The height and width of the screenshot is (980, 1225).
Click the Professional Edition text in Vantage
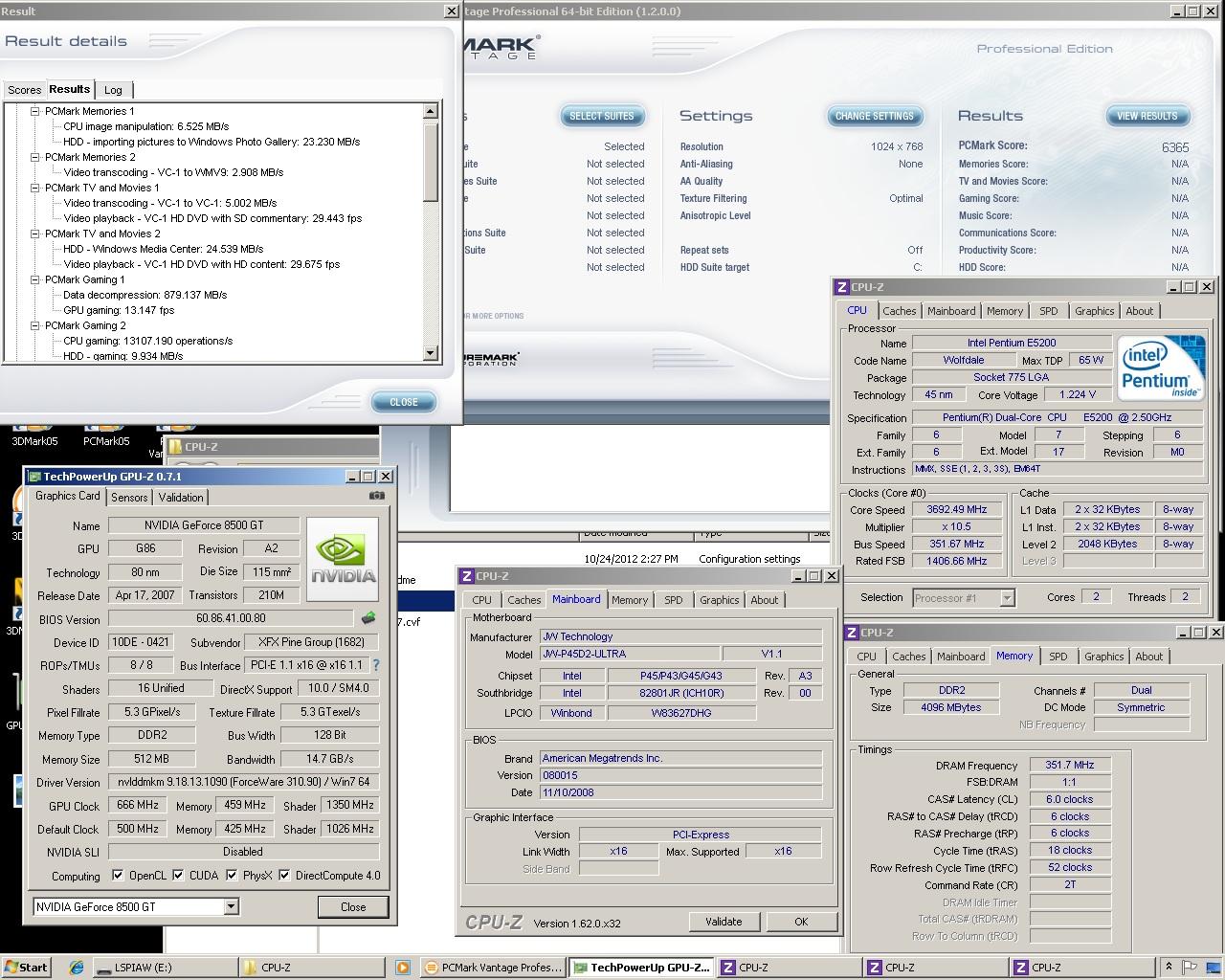click(1044, 49)
